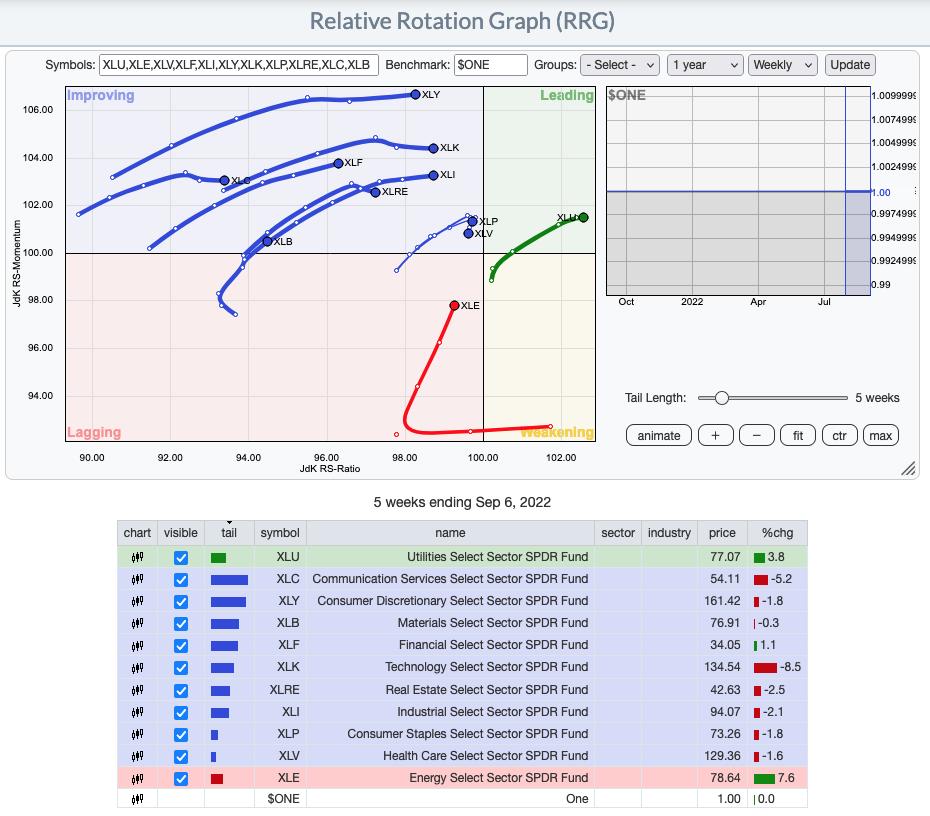Image resolution: width=930 pixels, height=816 pixels.
Task: Select the XLK endpoint dot on graph
Action: click(x=433, y=148)
